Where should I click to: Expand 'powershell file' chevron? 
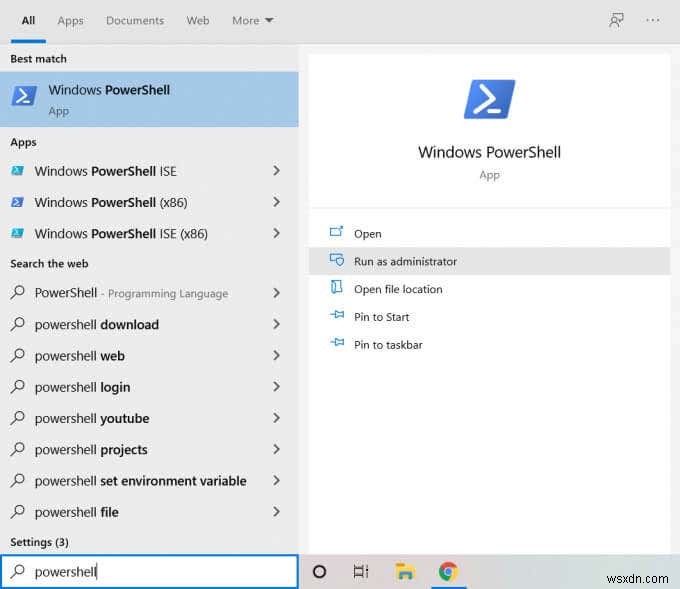[276, 511]
